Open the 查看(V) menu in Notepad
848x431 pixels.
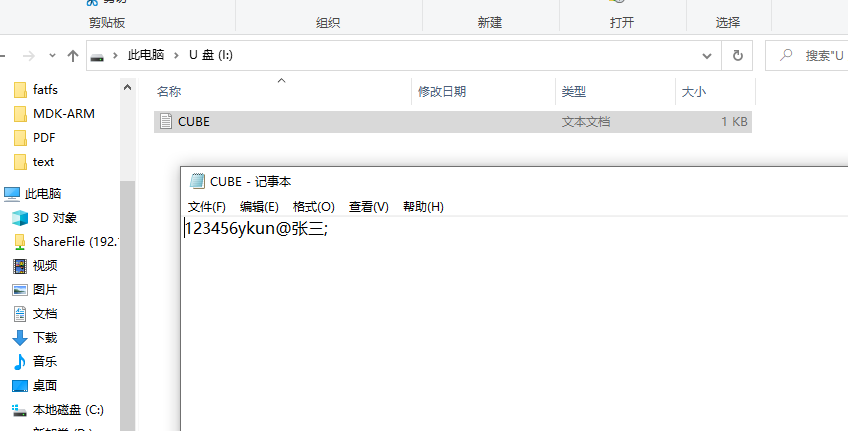(369, 207)
